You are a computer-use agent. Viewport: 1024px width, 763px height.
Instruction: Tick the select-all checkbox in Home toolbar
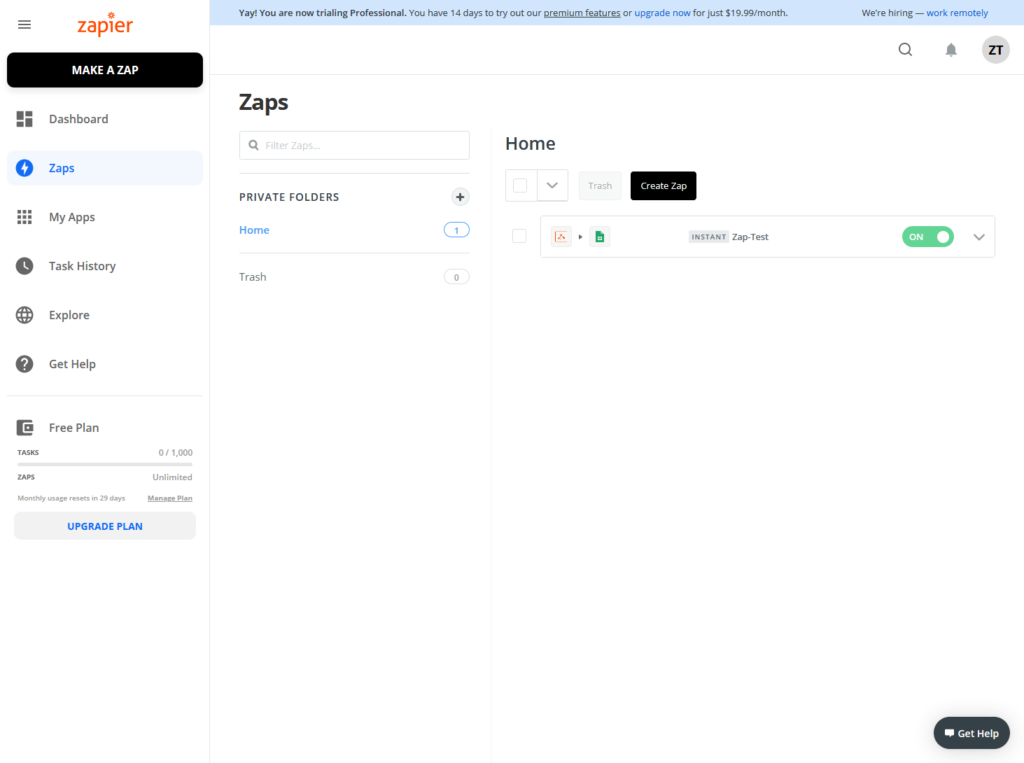[x=520, y=186]
